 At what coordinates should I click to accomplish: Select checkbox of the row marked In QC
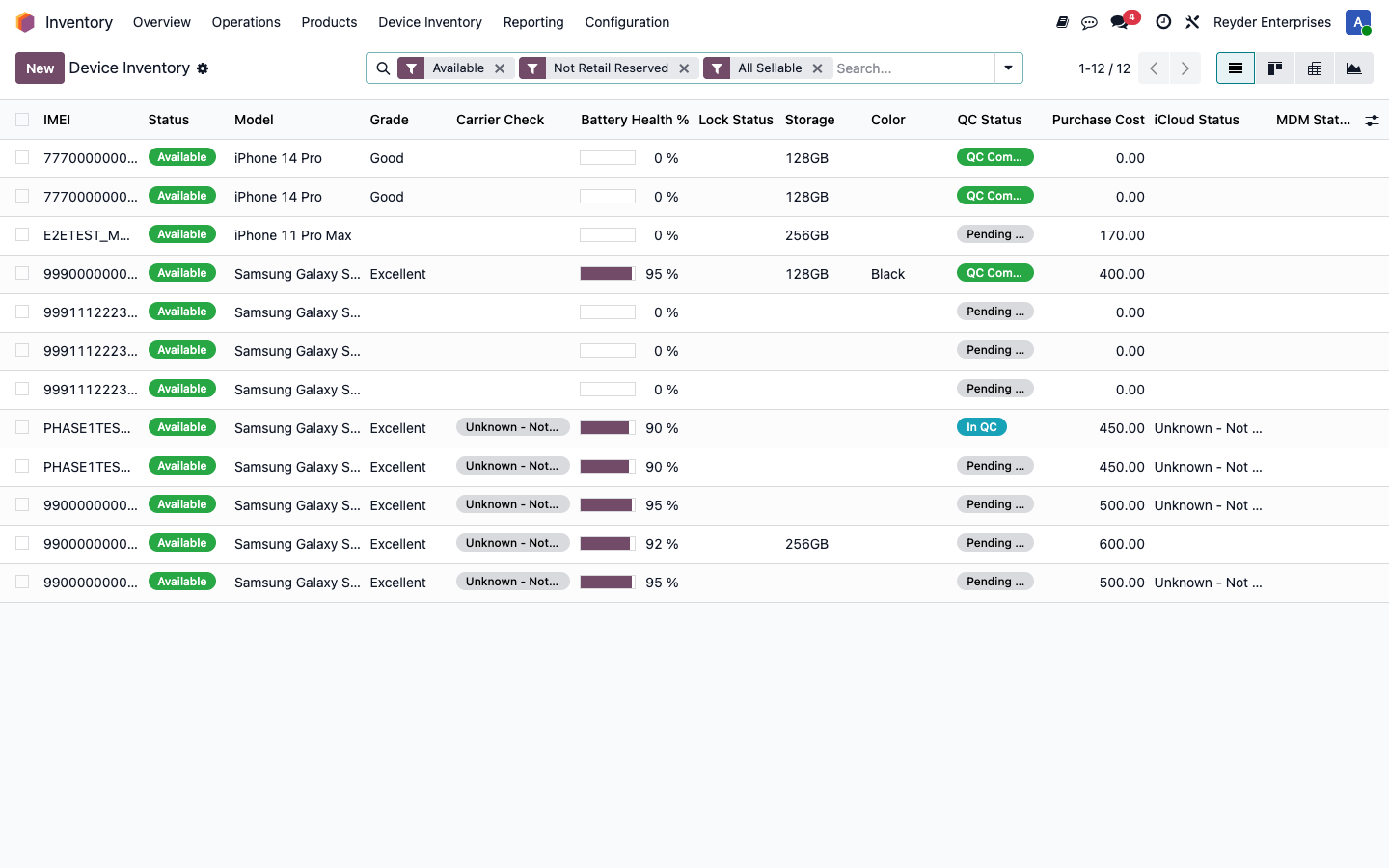click(22, 427)
